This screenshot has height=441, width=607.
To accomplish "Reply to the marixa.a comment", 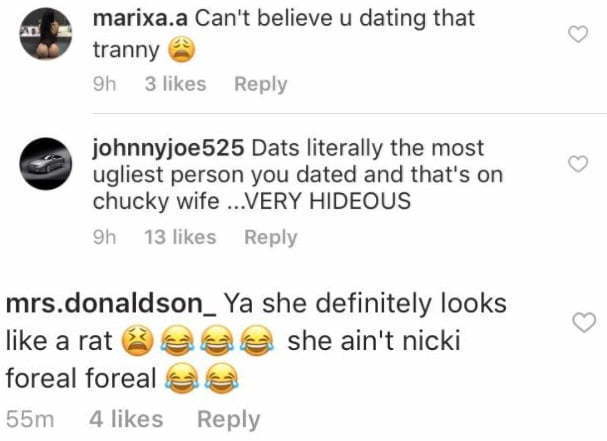I will point(261,84).
